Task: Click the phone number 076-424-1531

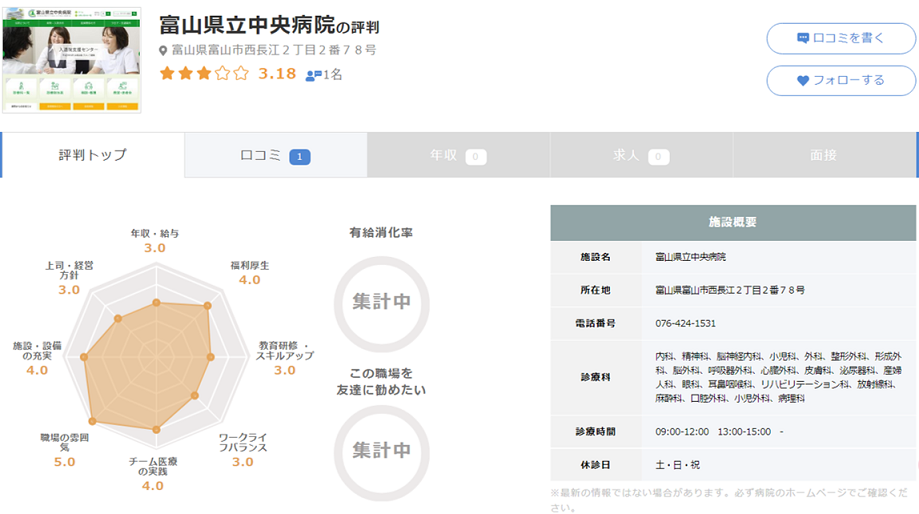Action: [x=686, y=323]
